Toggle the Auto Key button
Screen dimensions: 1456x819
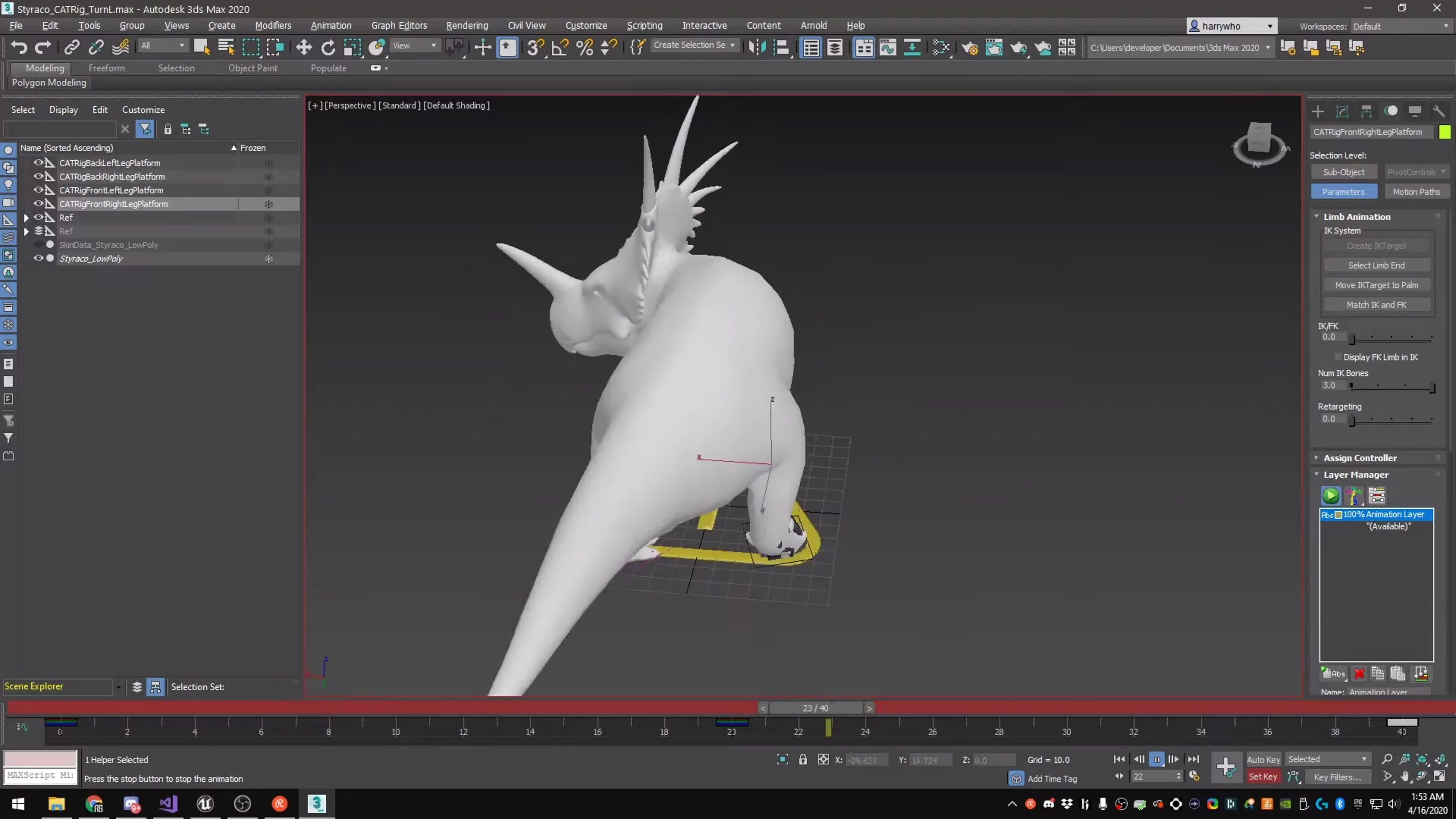coord(1263,760)
